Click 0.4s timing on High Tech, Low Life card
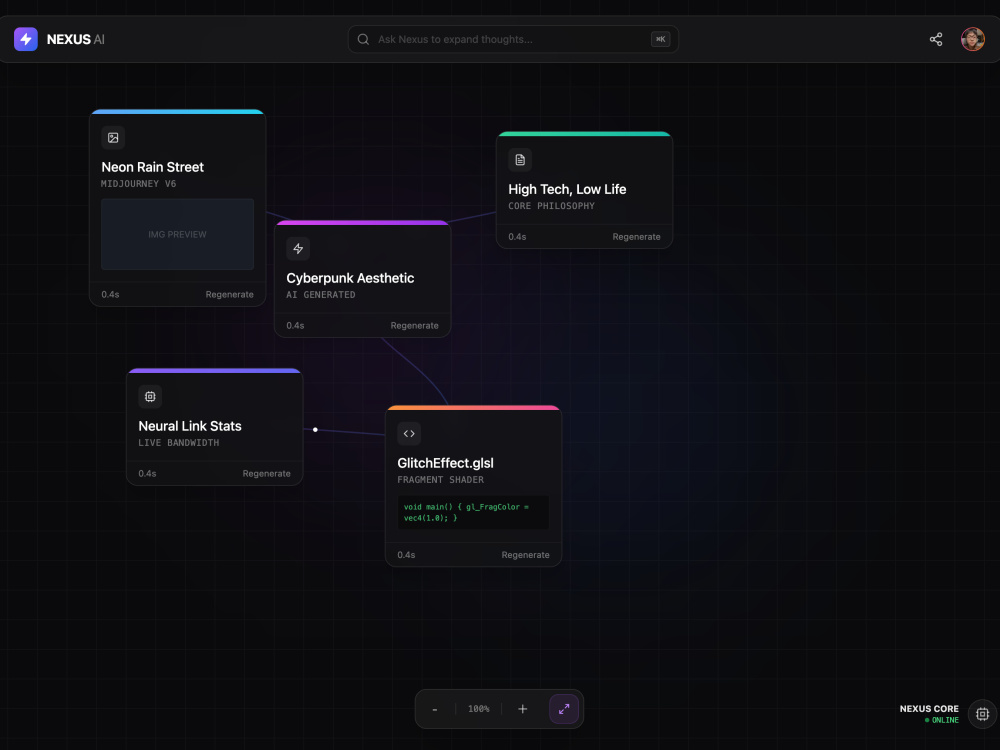The width and height of the screenshot is (1000, 750). click(517, 237)
